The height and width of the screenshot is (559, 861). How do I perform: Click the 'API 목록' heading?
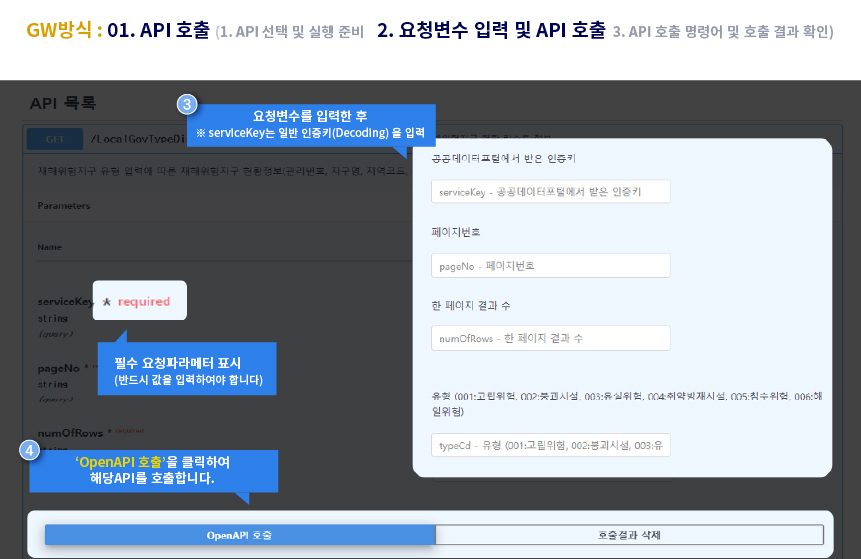(63, 104)
